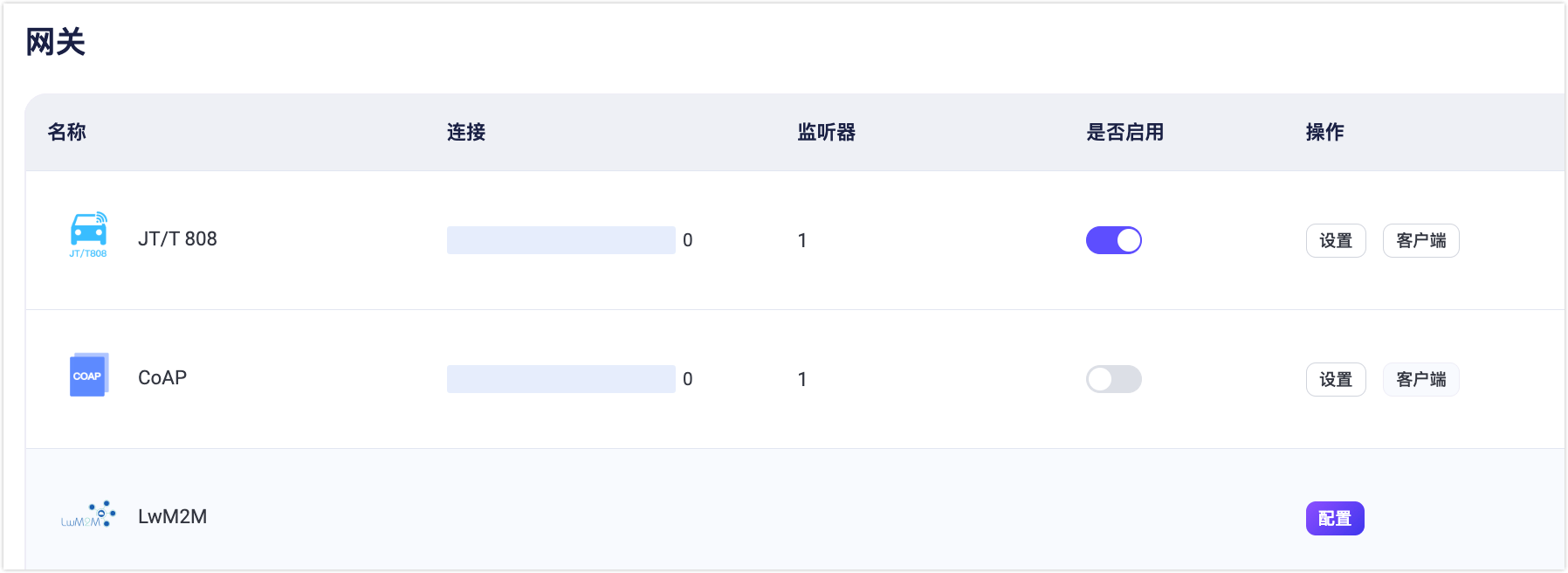The width and height of the screenshot is (1568, 573).
Task: Click the CoAP gateway name text
Action: (x=162, y=378)
